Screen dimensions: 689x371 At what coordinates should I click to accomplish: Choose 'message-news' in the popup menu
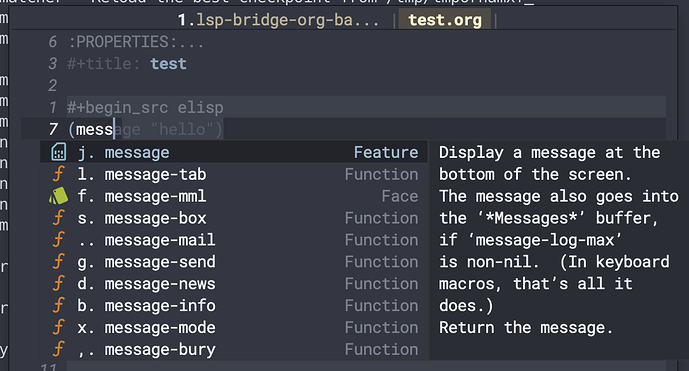click(x=234, y=284)
